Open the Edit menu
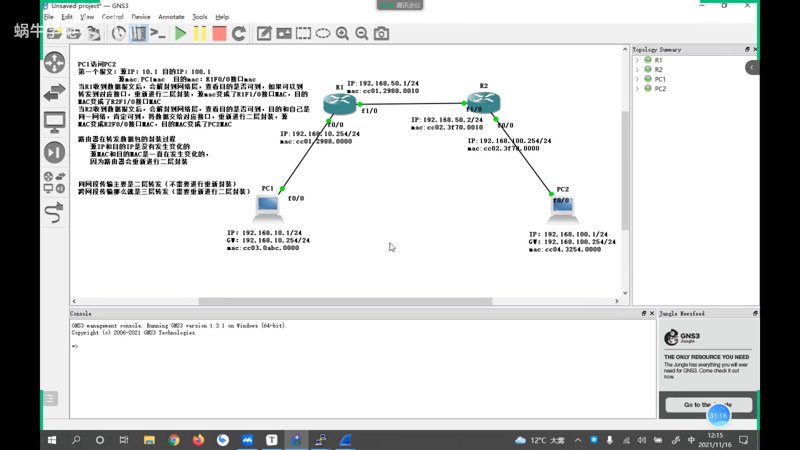 pos(67,17)
